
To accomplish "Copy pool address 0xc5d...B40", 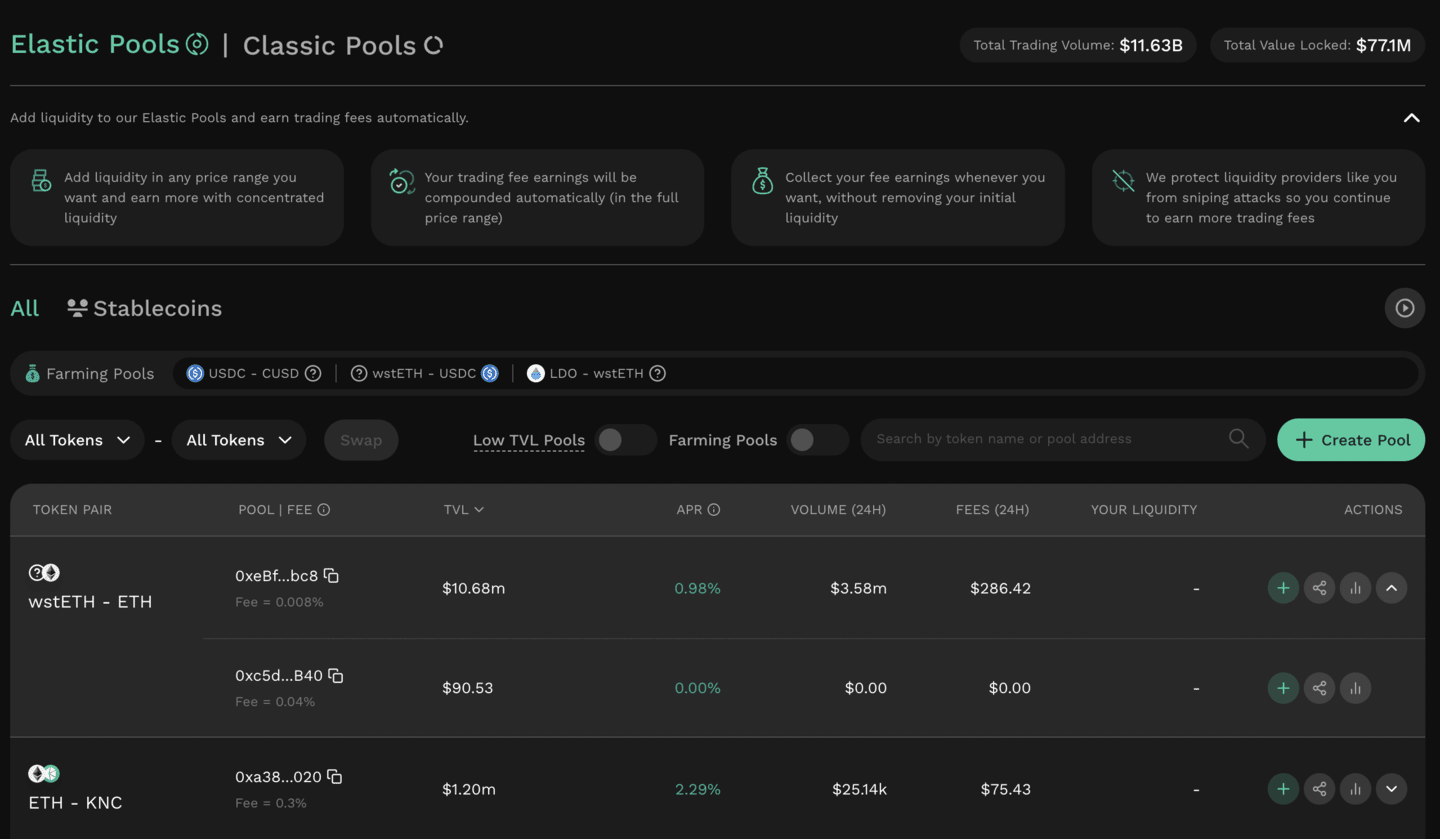I will pos(336,676).
